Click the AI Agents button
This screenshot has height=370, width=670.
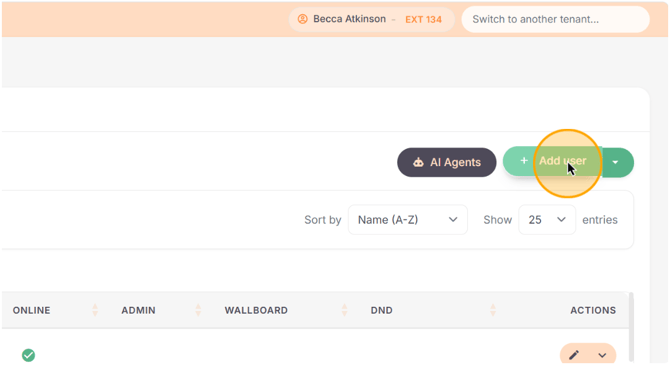point(447,162)
